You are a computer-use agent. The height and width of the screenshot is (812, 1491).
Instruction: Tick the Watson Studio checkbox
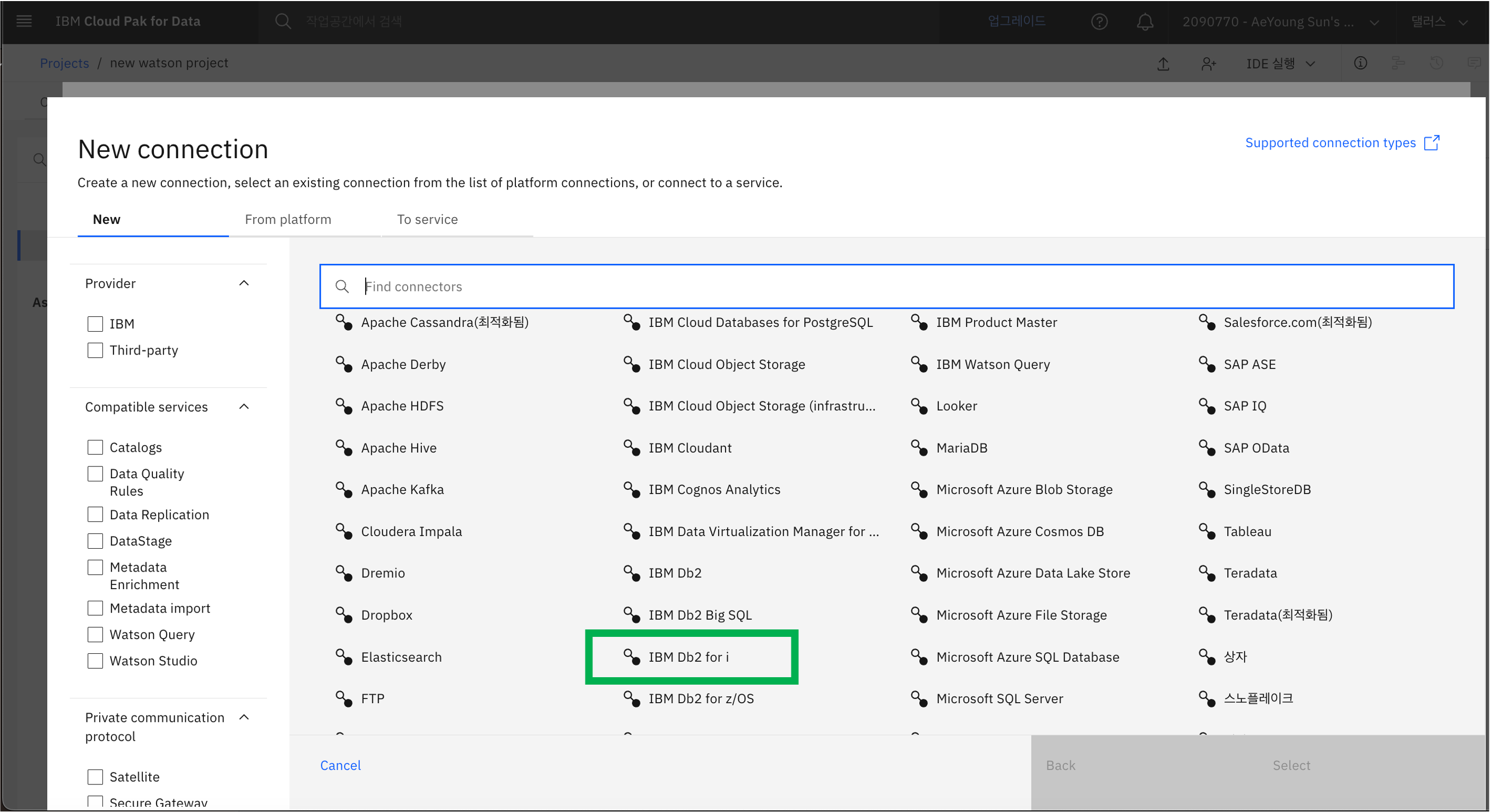[x=95, y=660]
